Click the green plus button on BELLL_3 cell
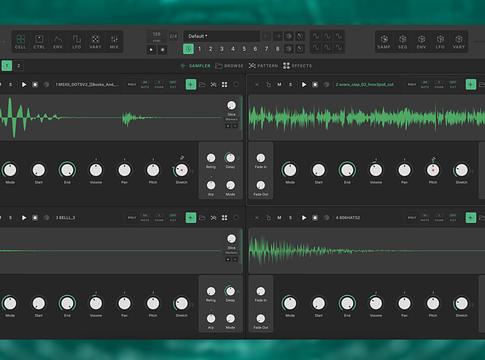Viewport: 485px width, 360px height. 191,218
